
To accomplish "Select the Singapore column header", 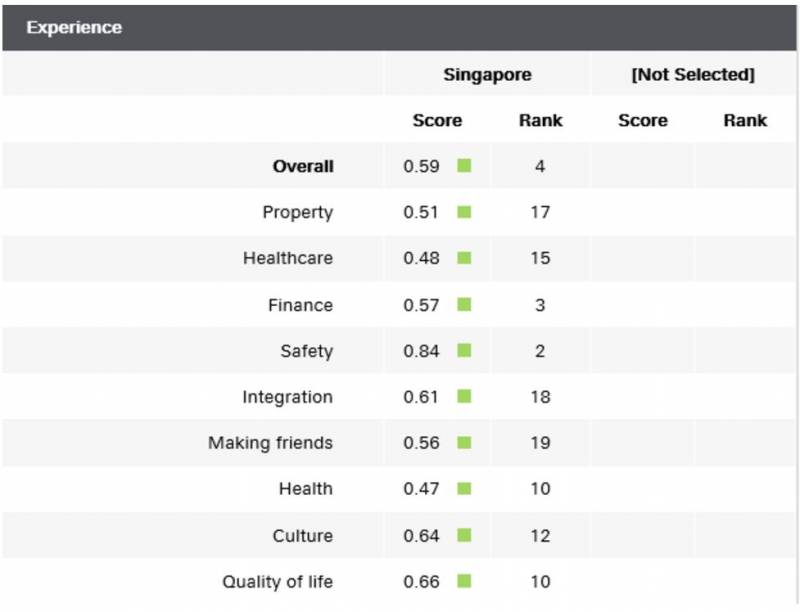I will [487, 75].
